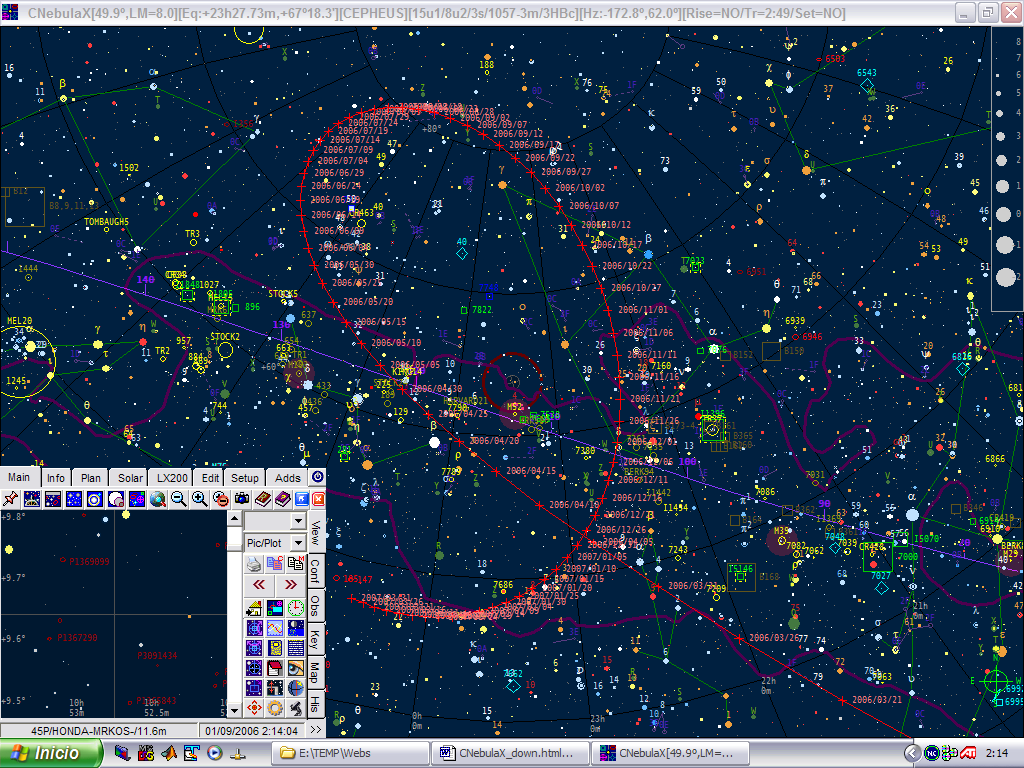Click the camera snapshot icon

coord(241,499)
